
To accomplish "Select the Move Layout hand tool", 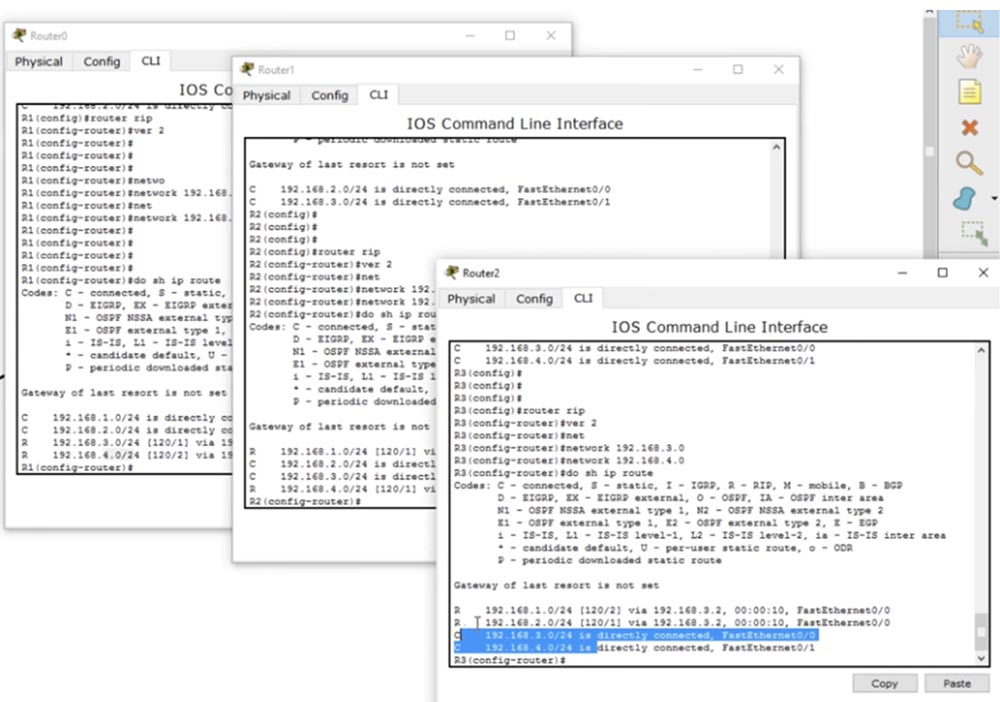I will [x=969, y=56].
